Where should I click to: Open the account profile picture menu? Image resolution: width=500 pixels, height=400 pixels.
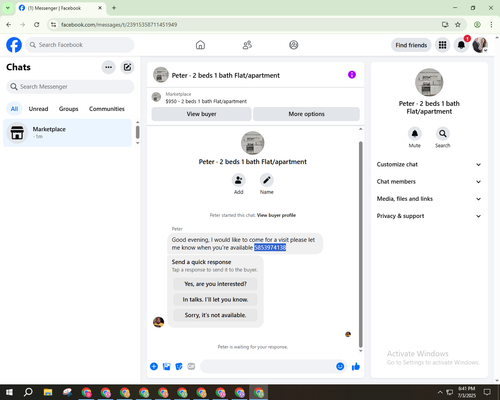tap(480, 45)
